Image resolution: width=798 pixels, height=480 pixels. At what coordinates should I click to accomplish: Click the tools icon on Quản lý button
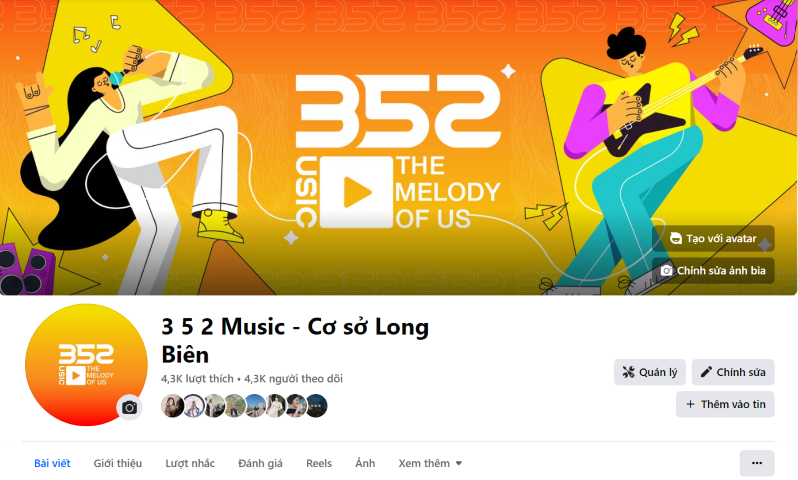(629, 372)
